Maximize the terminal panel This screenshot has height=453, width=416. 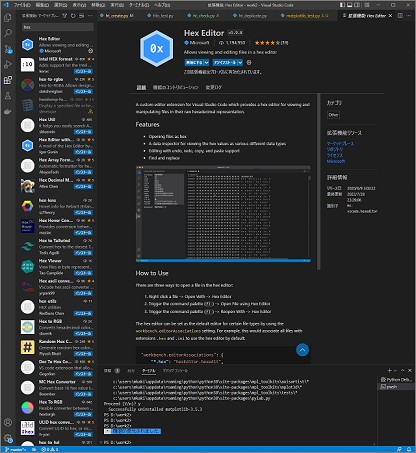pos(403,370)
